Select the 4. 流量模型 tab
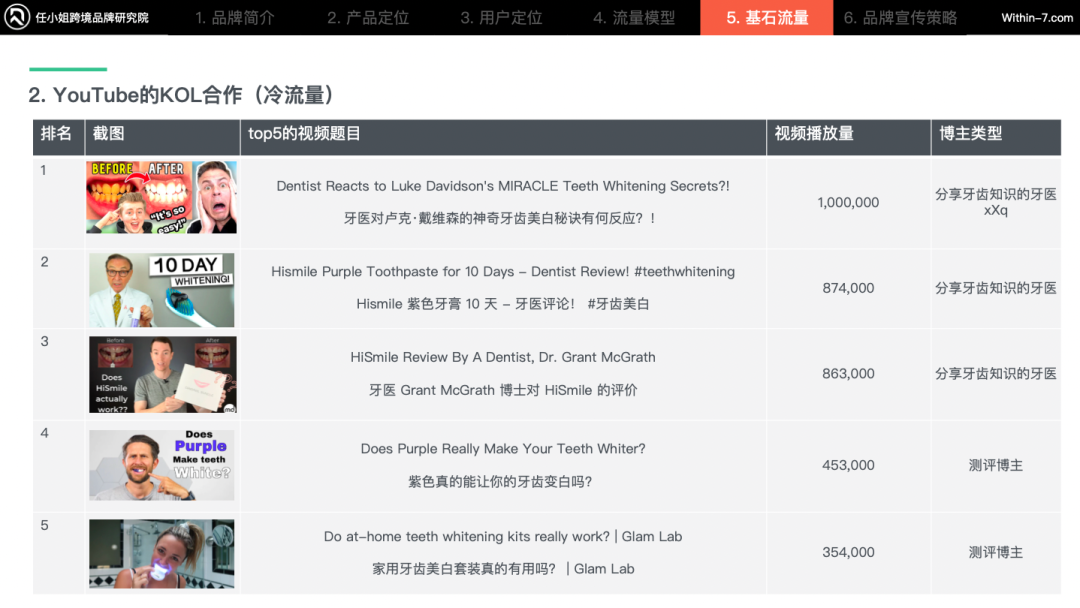The width and height of the screenshot is (1080, 608). (634, 18)
